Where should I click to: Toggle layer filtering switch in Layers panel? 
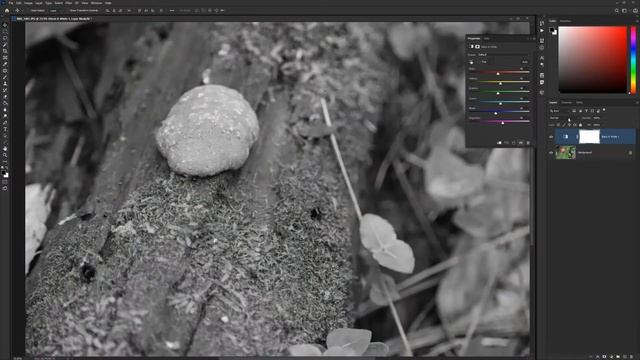pyautogui.click(x=604, y=110)
